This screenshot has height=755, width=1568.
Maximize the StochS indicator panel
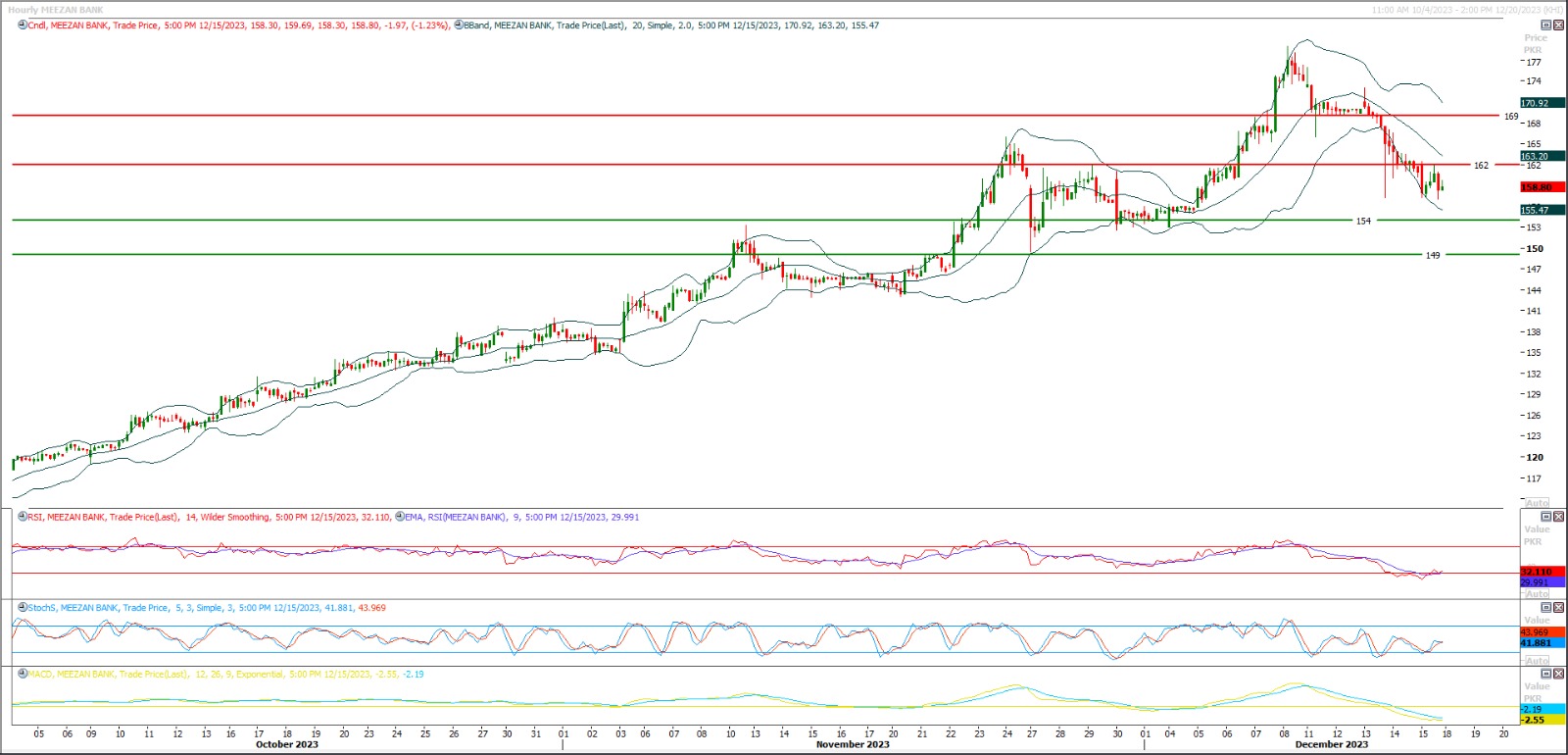click(1546, 608)
